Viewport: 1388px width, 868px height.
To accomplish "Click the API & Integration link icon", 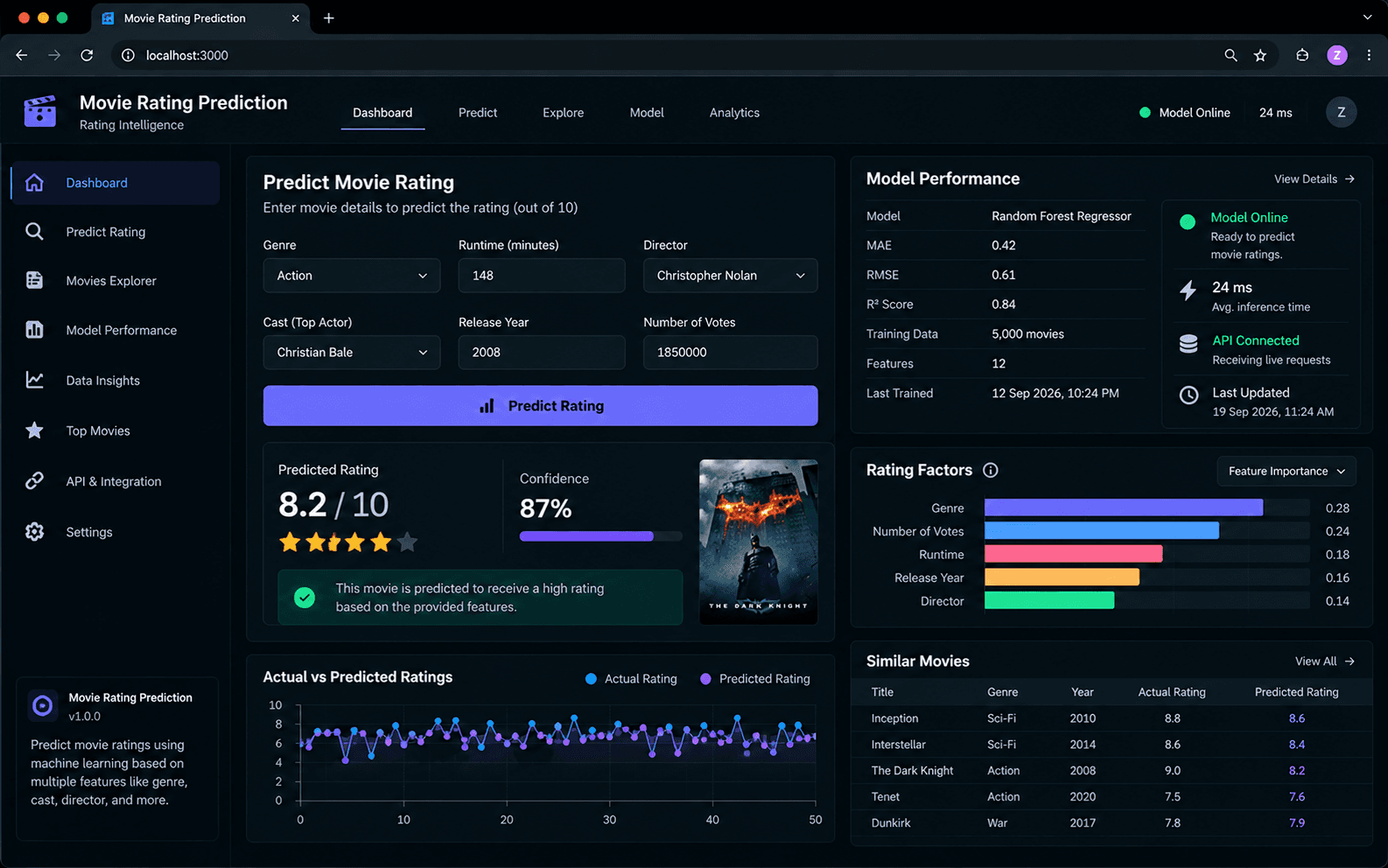I will (34, 481).
